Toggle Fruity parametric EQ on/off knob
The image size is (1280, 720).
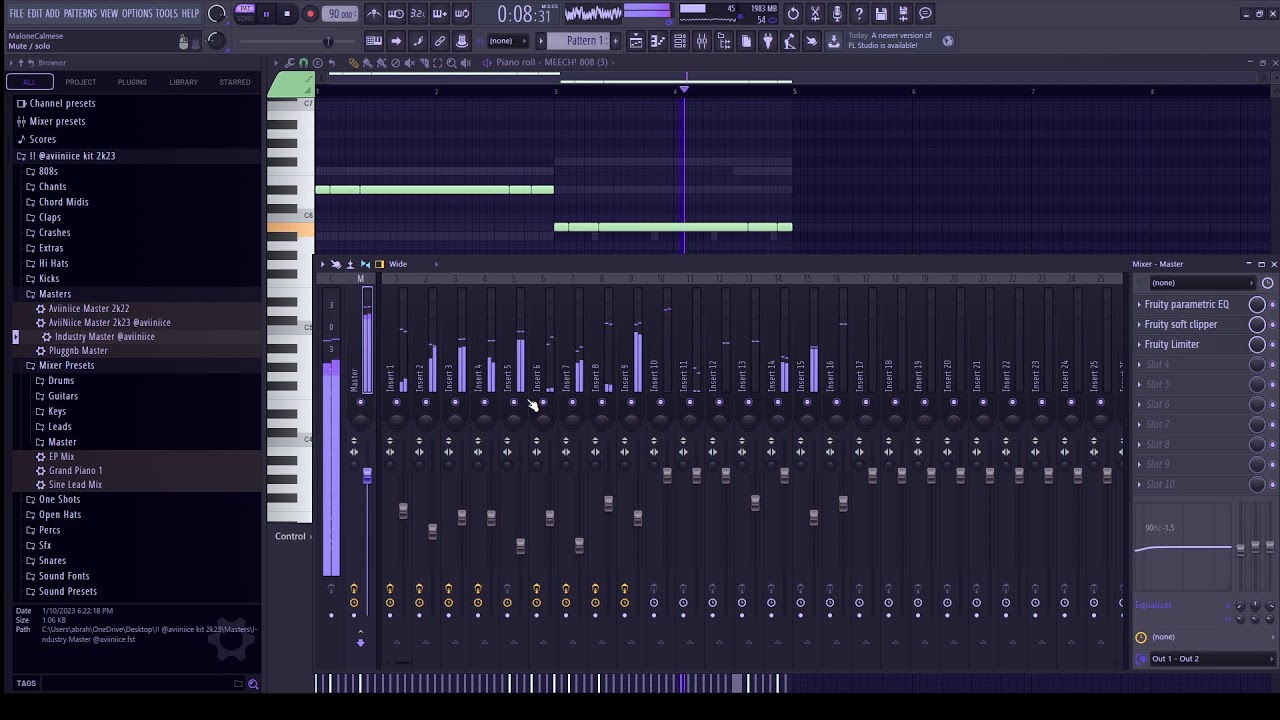click(1257, 304)
